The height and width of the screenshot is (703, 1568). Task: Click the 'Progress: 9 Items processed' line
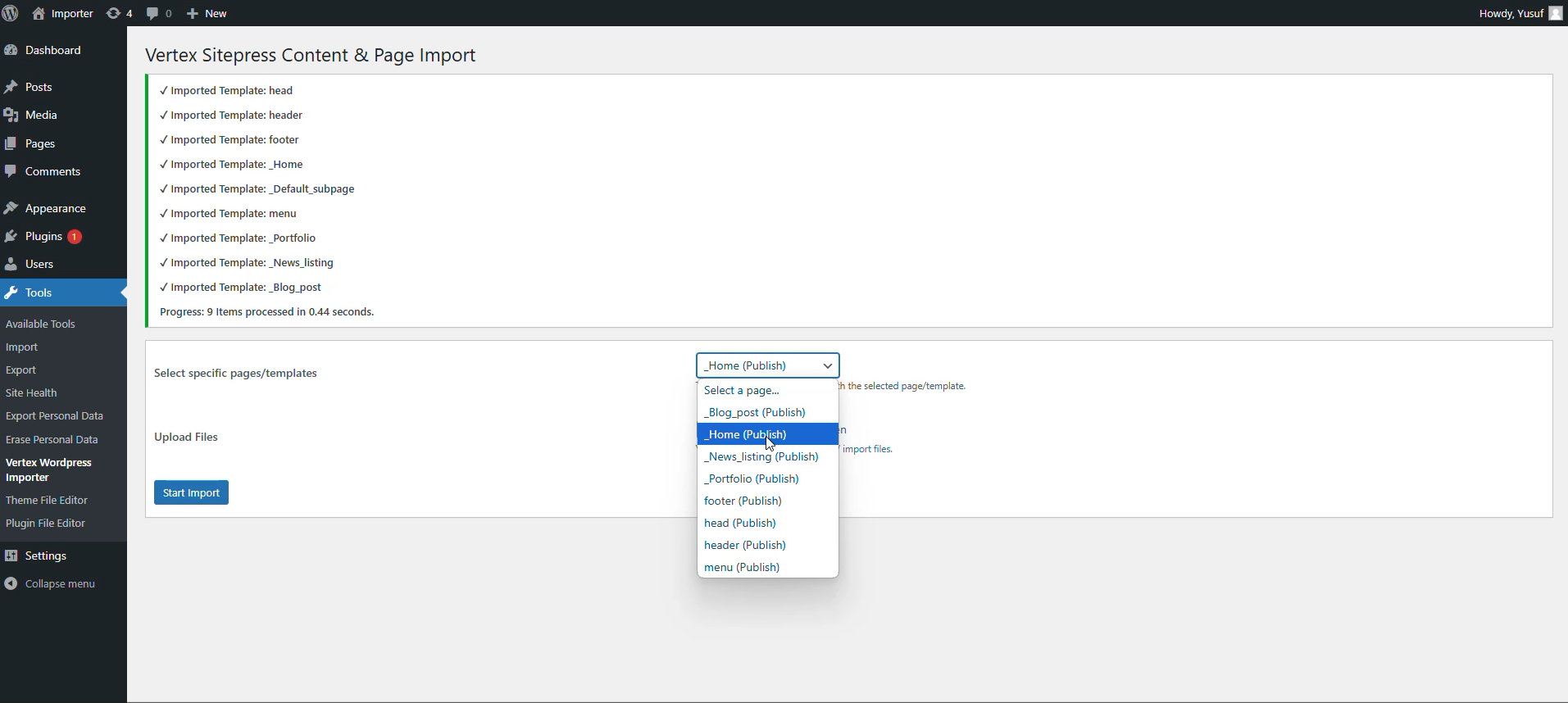(267, 312)
